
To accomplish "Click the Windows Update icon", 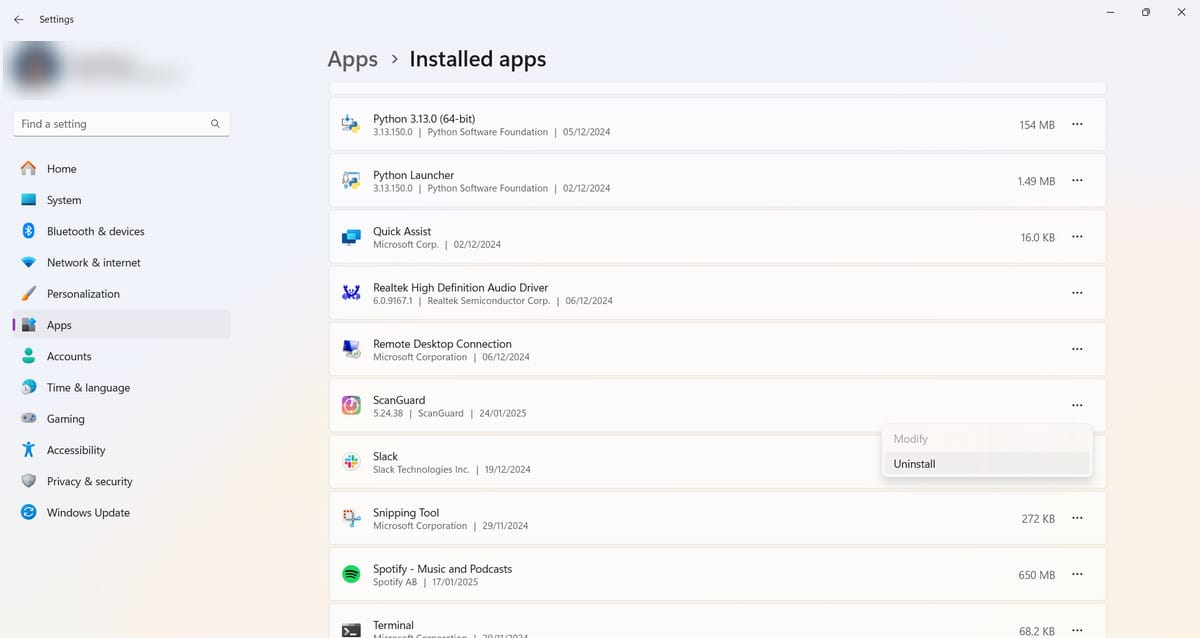I will point(29,512).
